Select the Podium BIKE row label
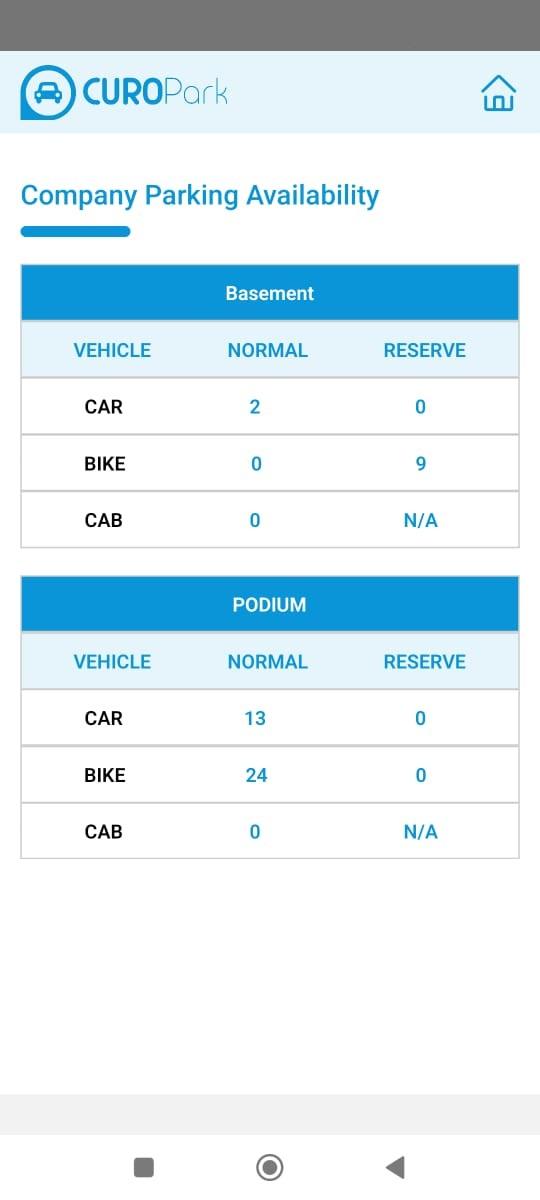This screenshot has width=540, height=1200. [105, 775]
